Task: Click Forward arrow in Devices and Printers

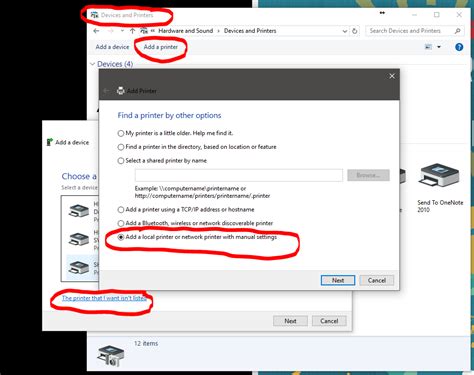Action: coord(111,31)
